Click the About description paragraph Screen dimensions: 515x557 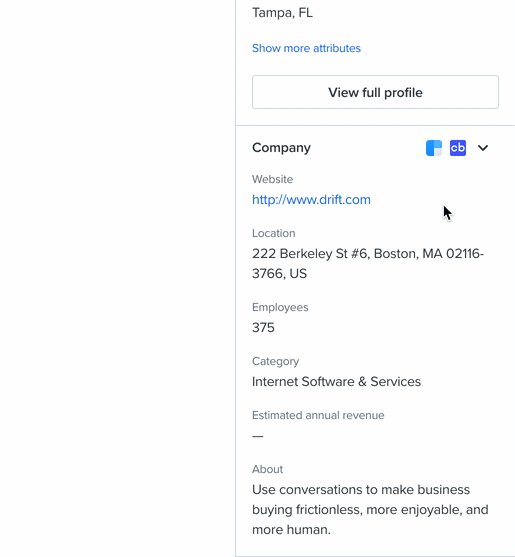[x=370, y=509]
